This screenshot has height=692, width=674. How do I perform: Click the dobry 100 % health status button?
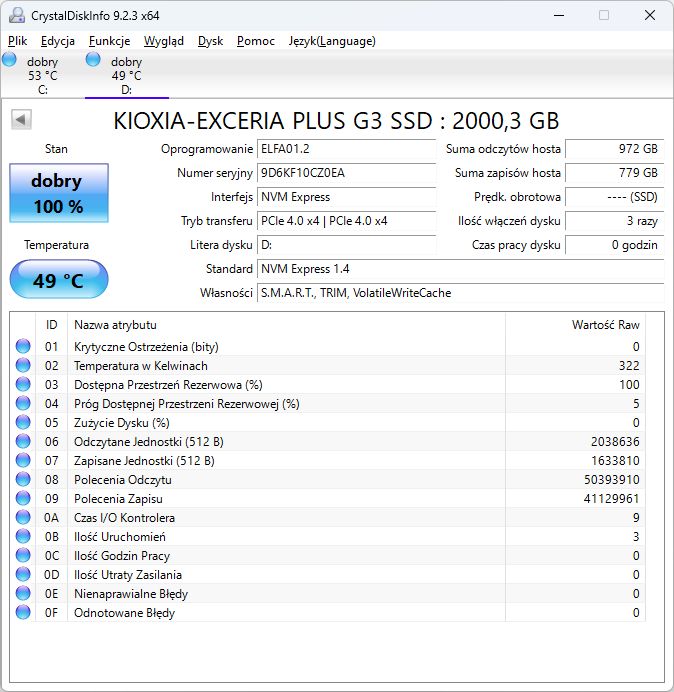(59, 193)
